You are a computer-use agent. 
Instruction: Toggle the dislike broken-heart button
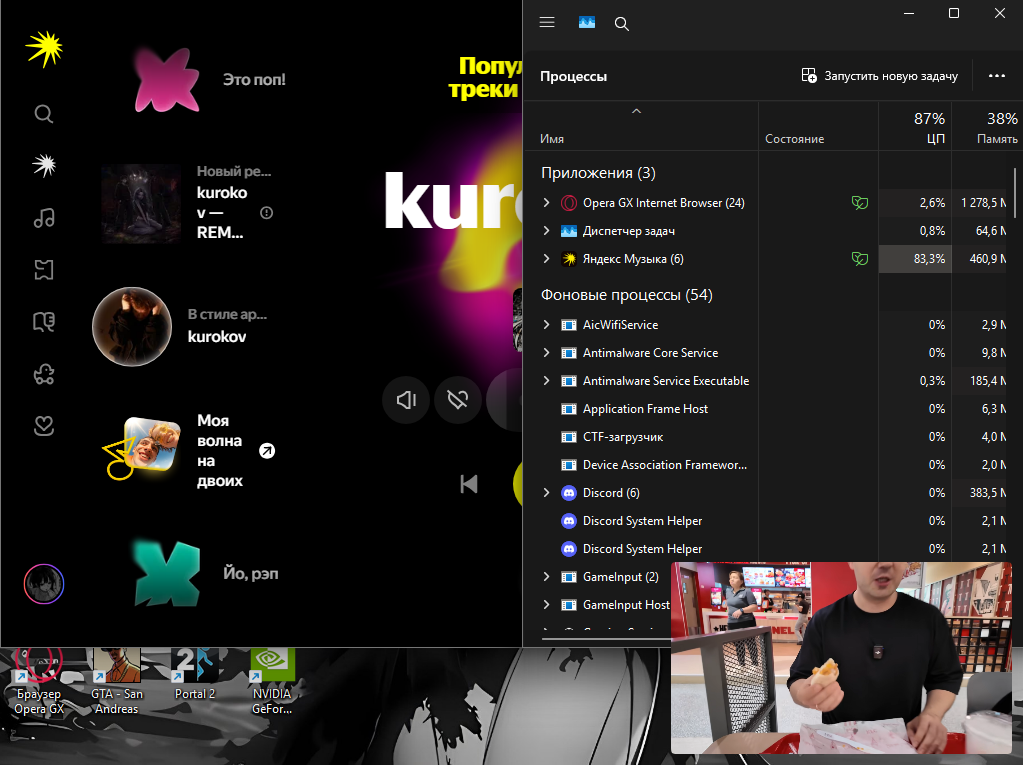coord(457,399)
